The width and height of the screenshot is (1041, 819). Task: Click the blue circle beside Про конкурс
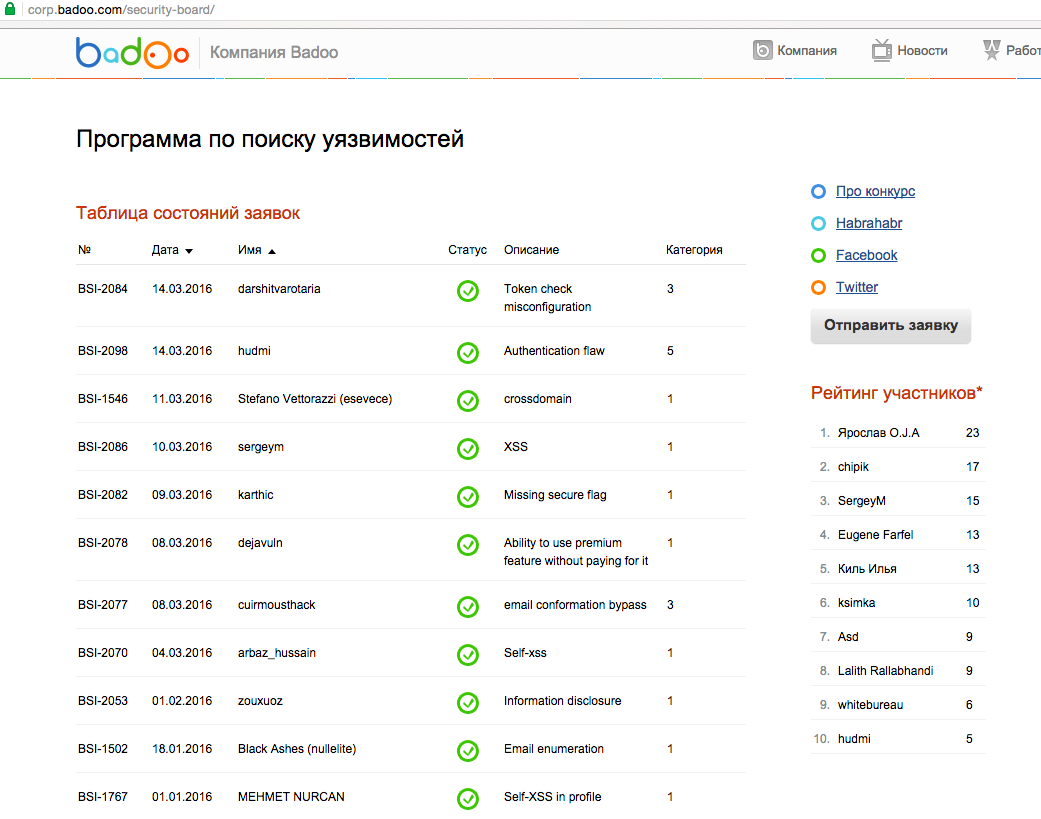(818, 192)
